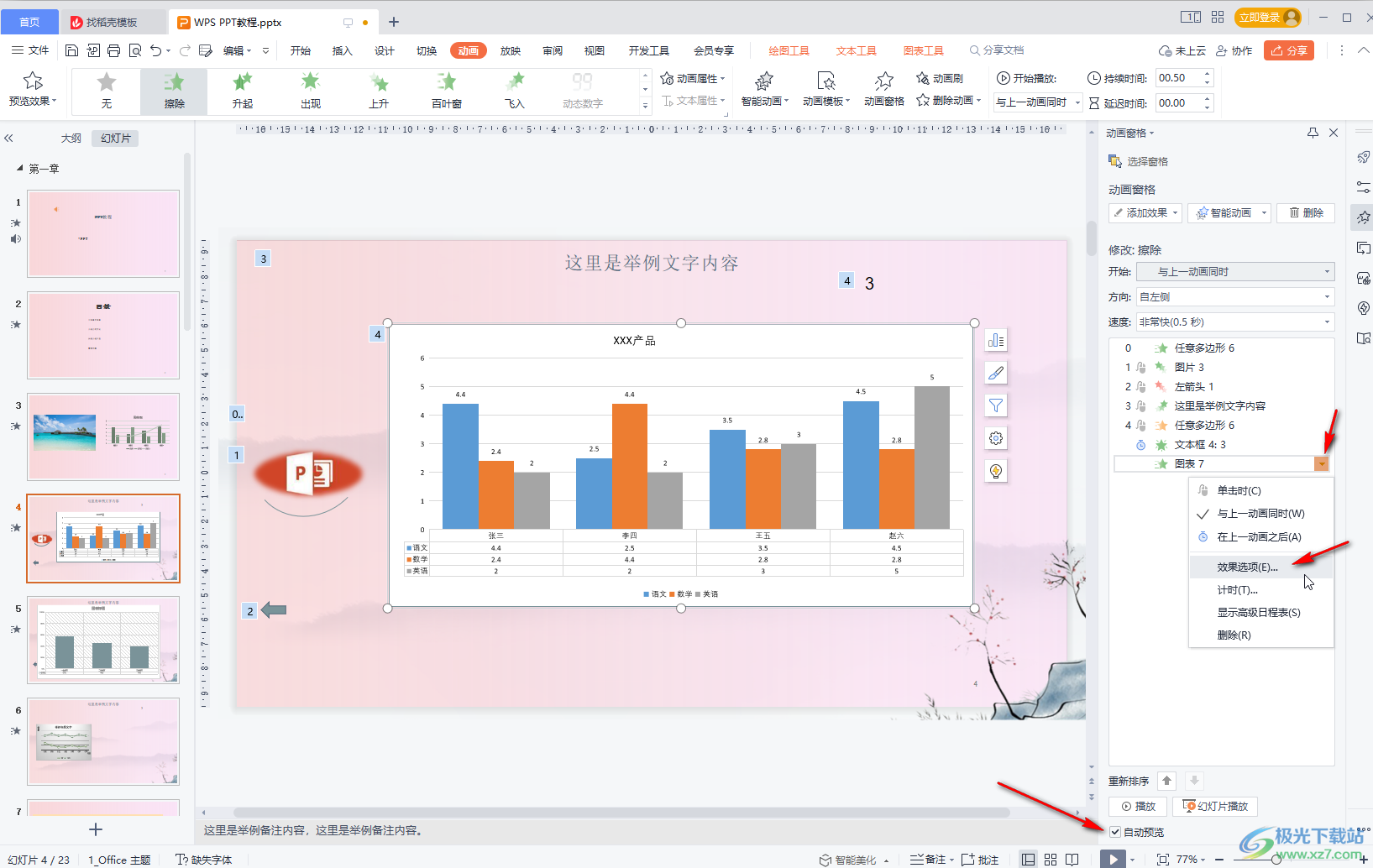Click the chart filter funnel icon
This screenshot has height=868, width=1373.
[x=996, y=405]
